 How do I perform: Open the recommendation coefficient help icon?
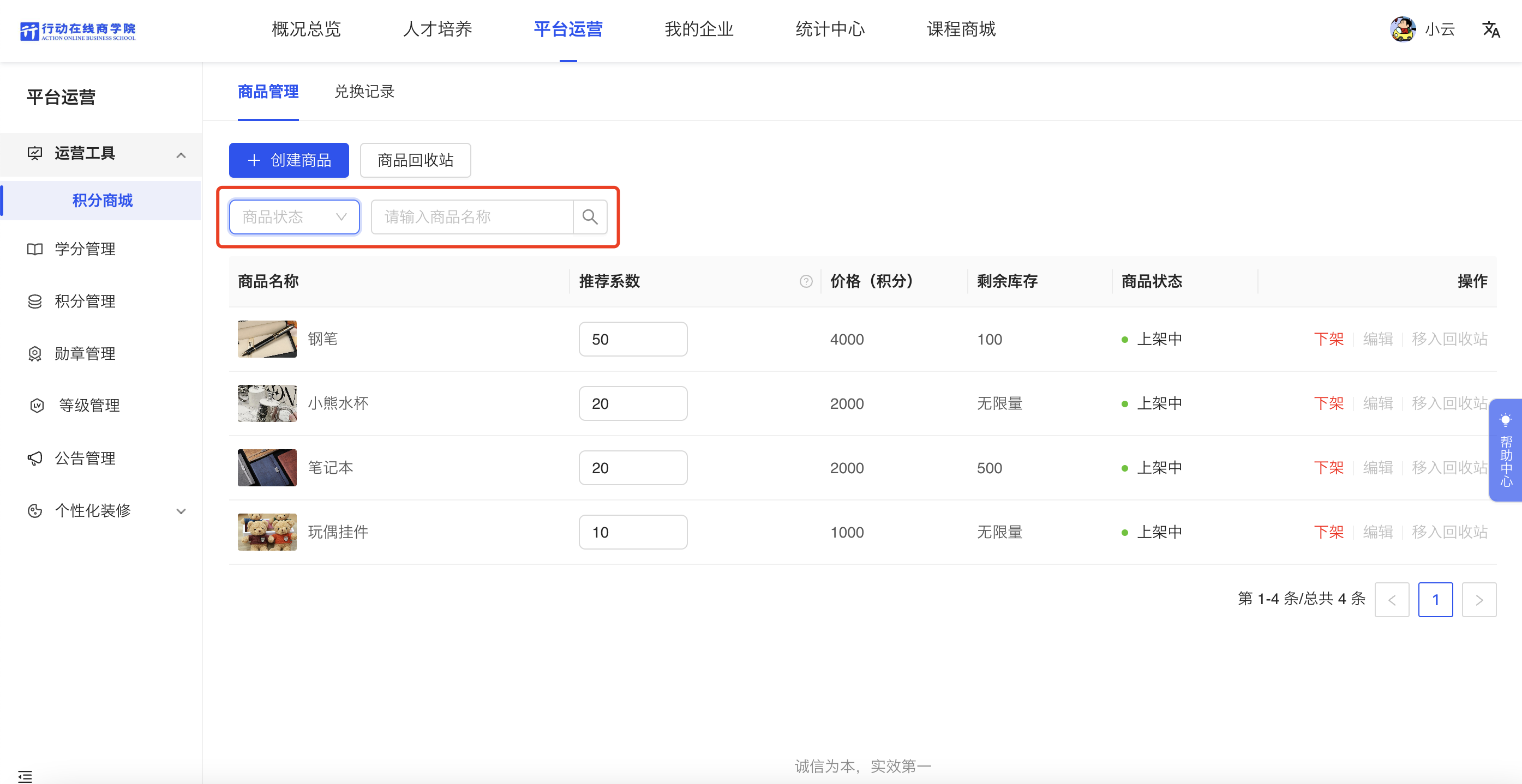806,282
